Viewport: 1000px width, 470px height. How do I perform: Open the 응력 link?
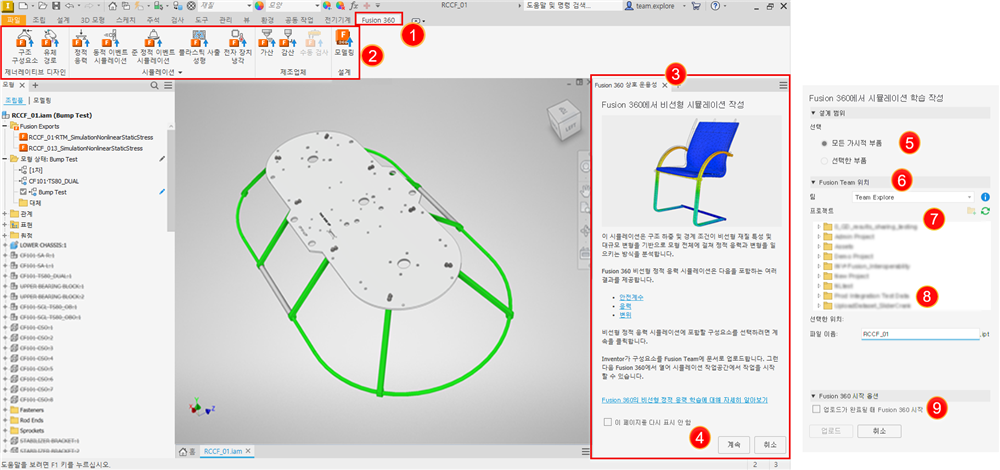pyautogui.click(x=626, y=307)
